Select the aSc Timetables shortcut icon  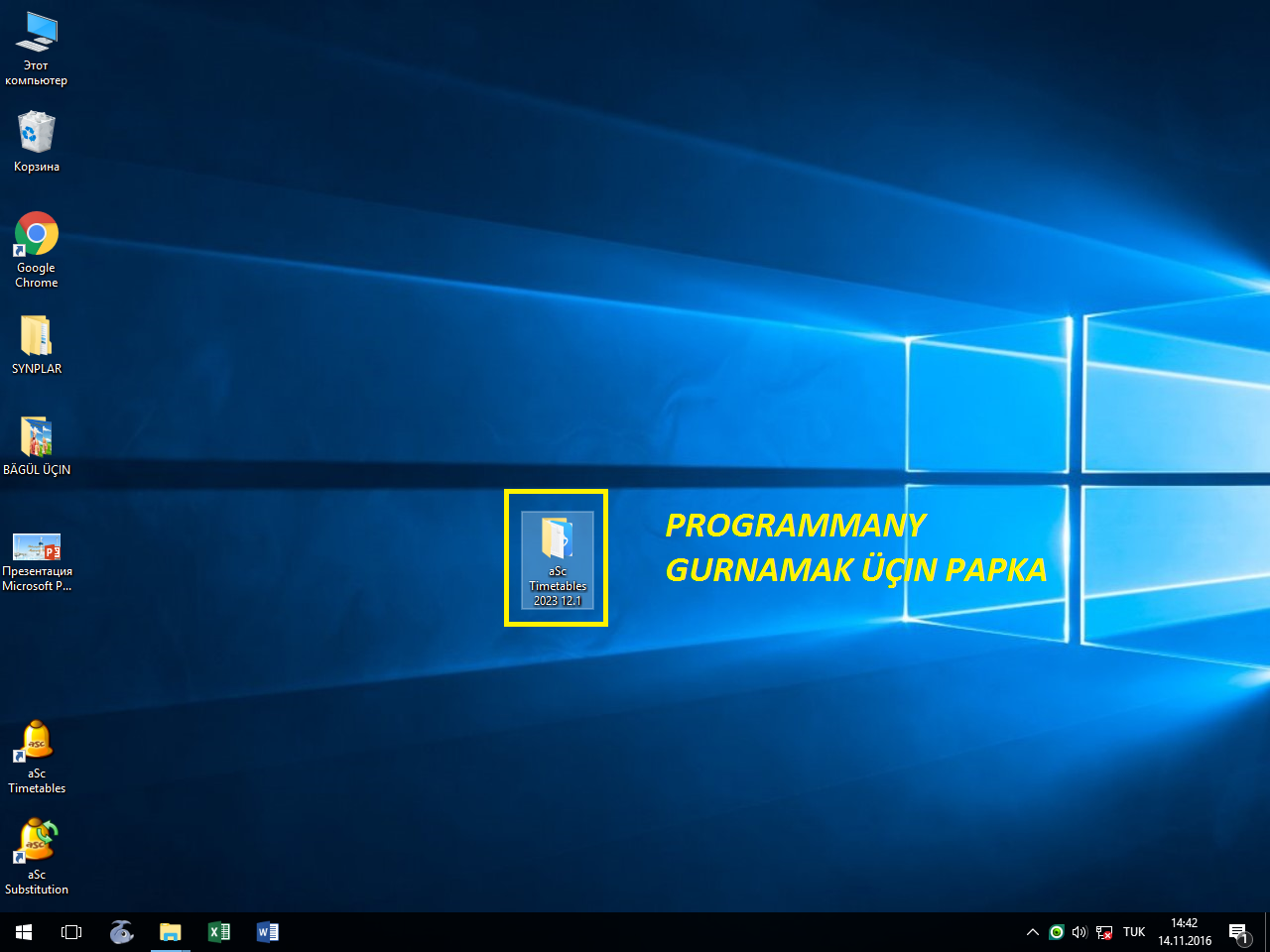[37, 757]
